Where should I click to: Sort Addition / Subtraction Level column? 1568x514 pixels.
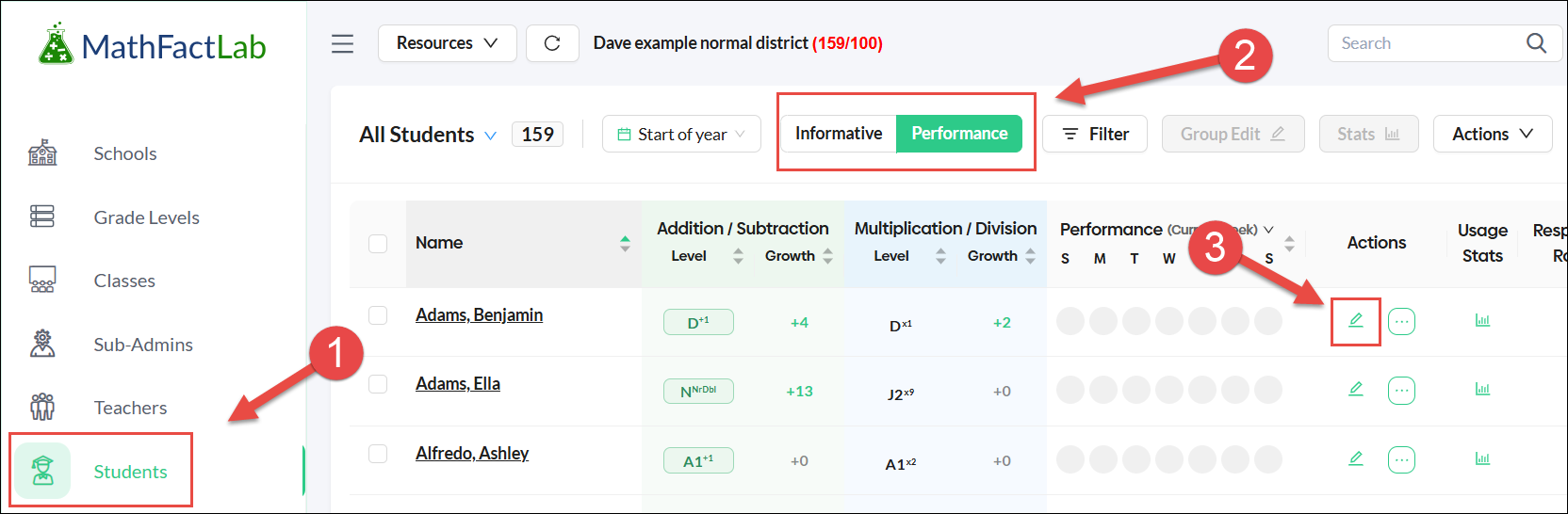(x=738, y=256)
